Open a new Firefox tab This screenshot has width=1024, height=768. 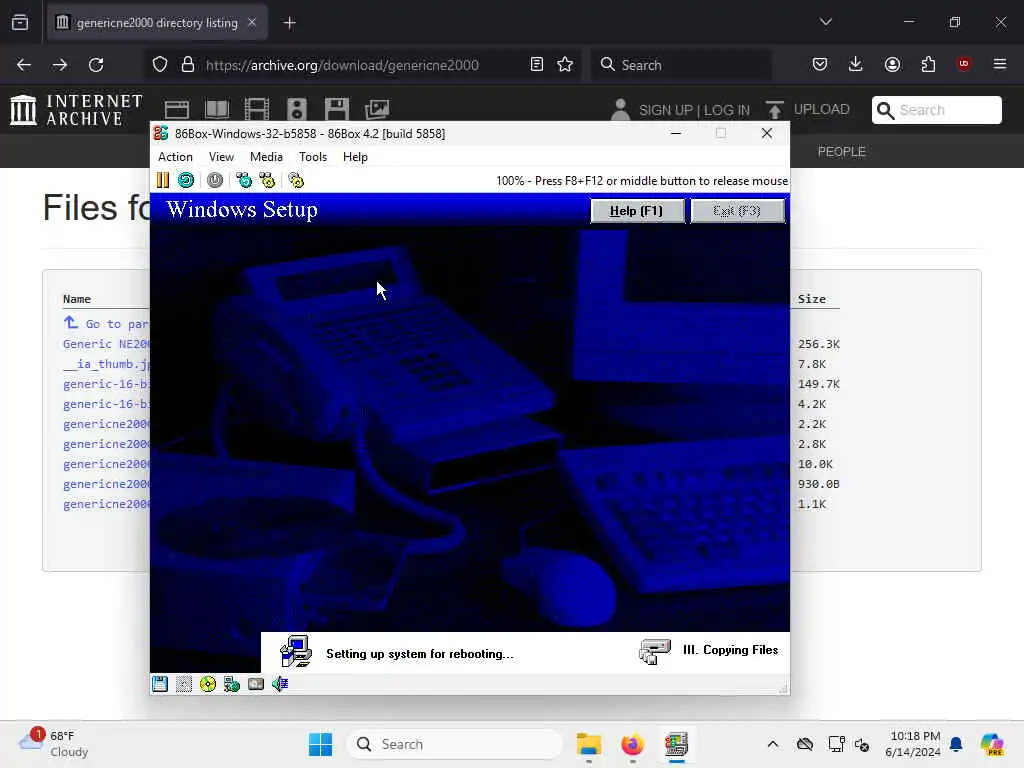tap(290, 23)
